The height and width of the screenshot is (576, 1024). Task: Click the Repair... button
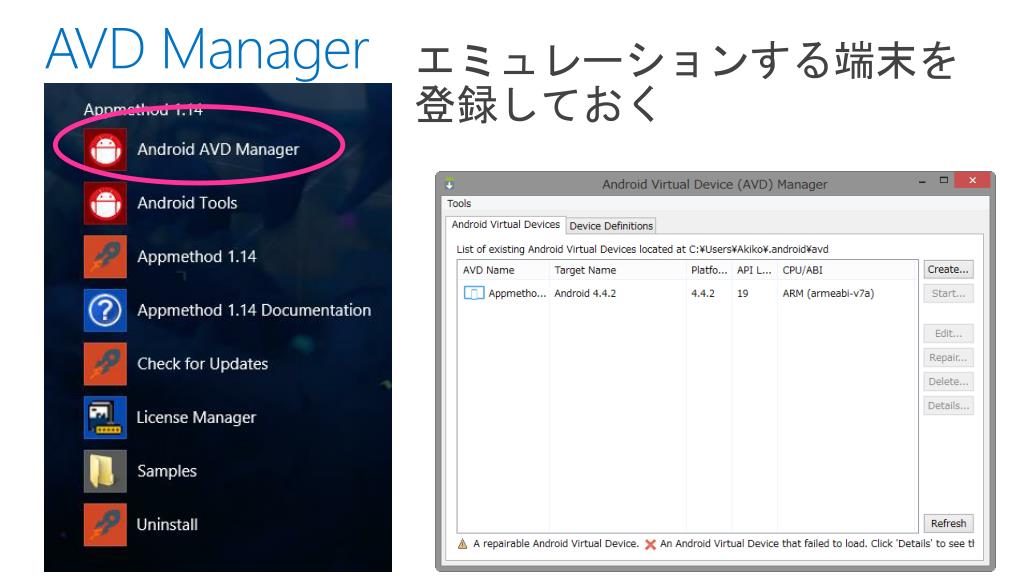[948, 358]
